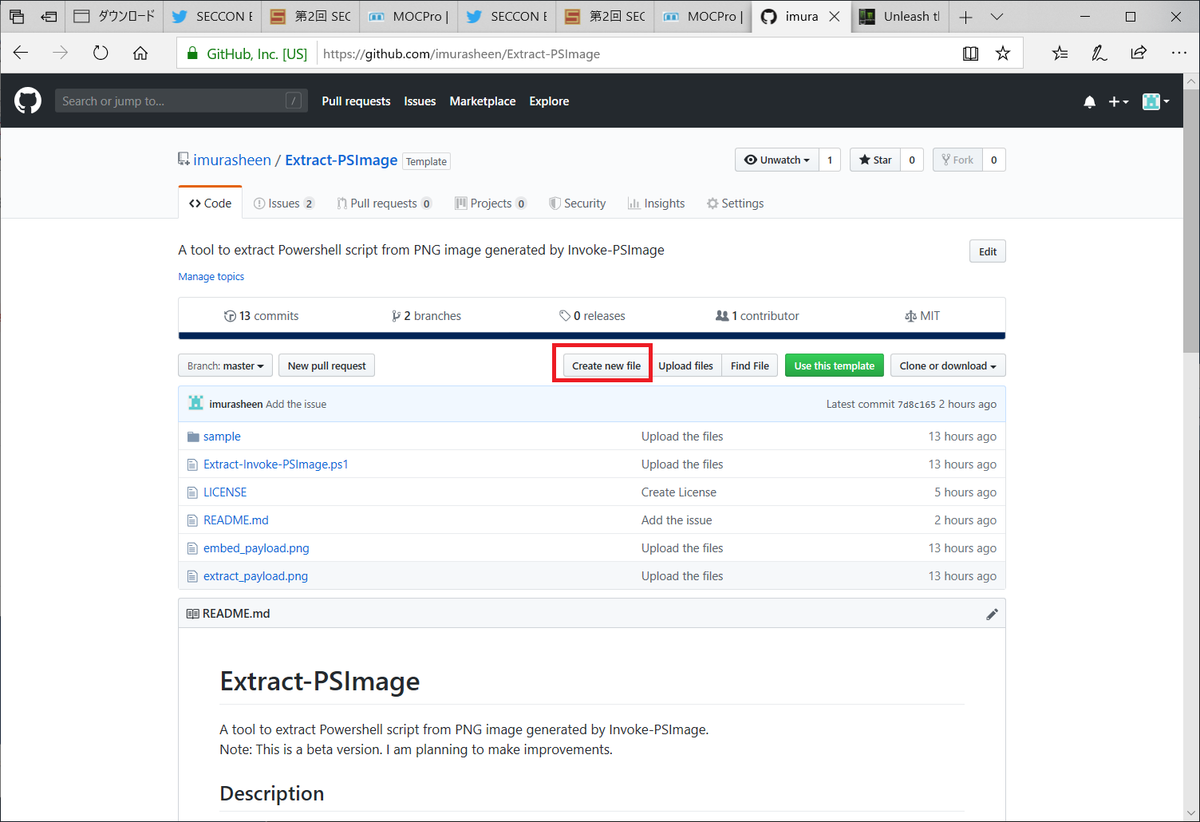Click the Upload files button
The height and width of the screenshot is (822, 1200).
(686, 366)
